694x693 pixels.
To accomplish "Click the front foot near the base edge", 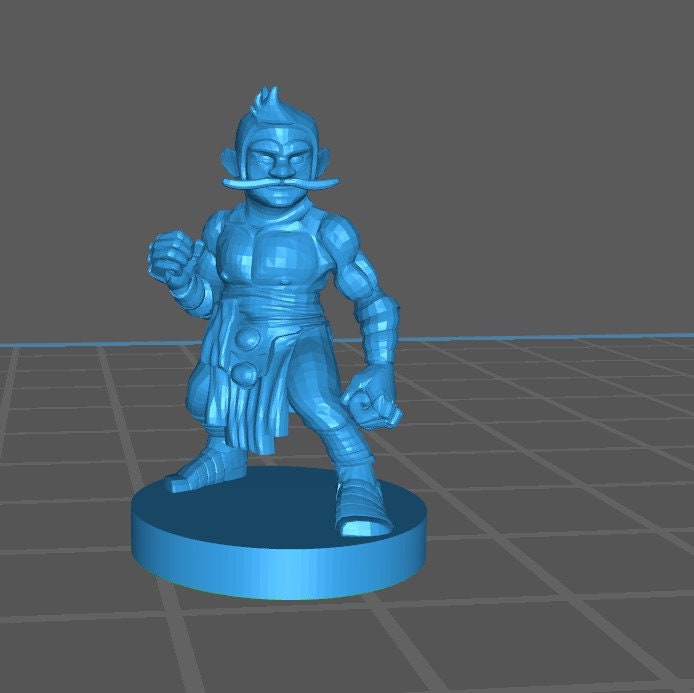I will click(355, 510).
